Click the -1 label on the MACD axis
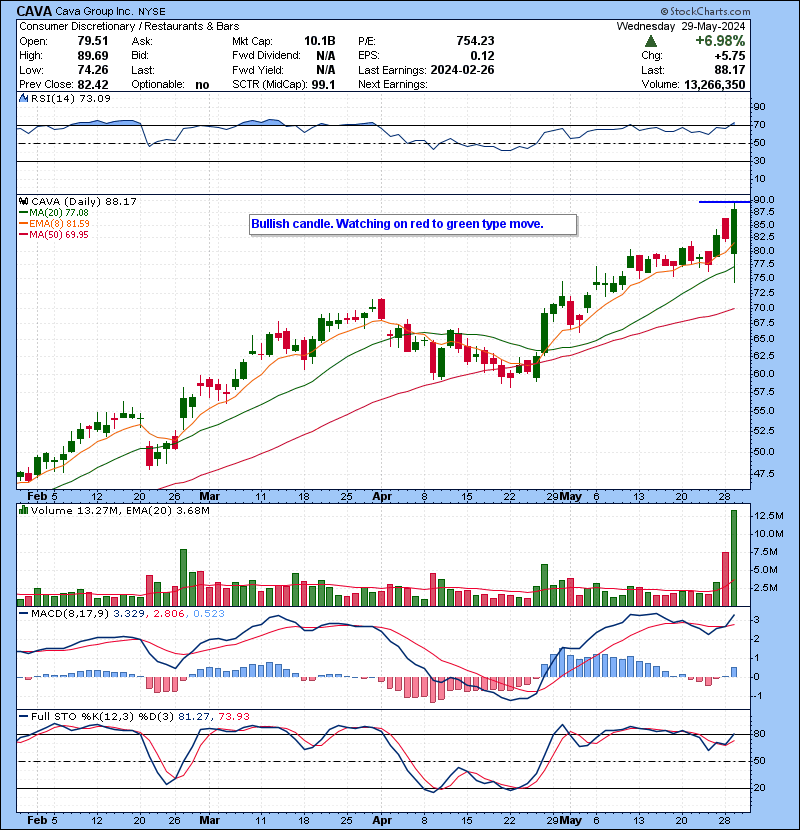This screenshot has height=830, width=800. [x=756, y=696]
